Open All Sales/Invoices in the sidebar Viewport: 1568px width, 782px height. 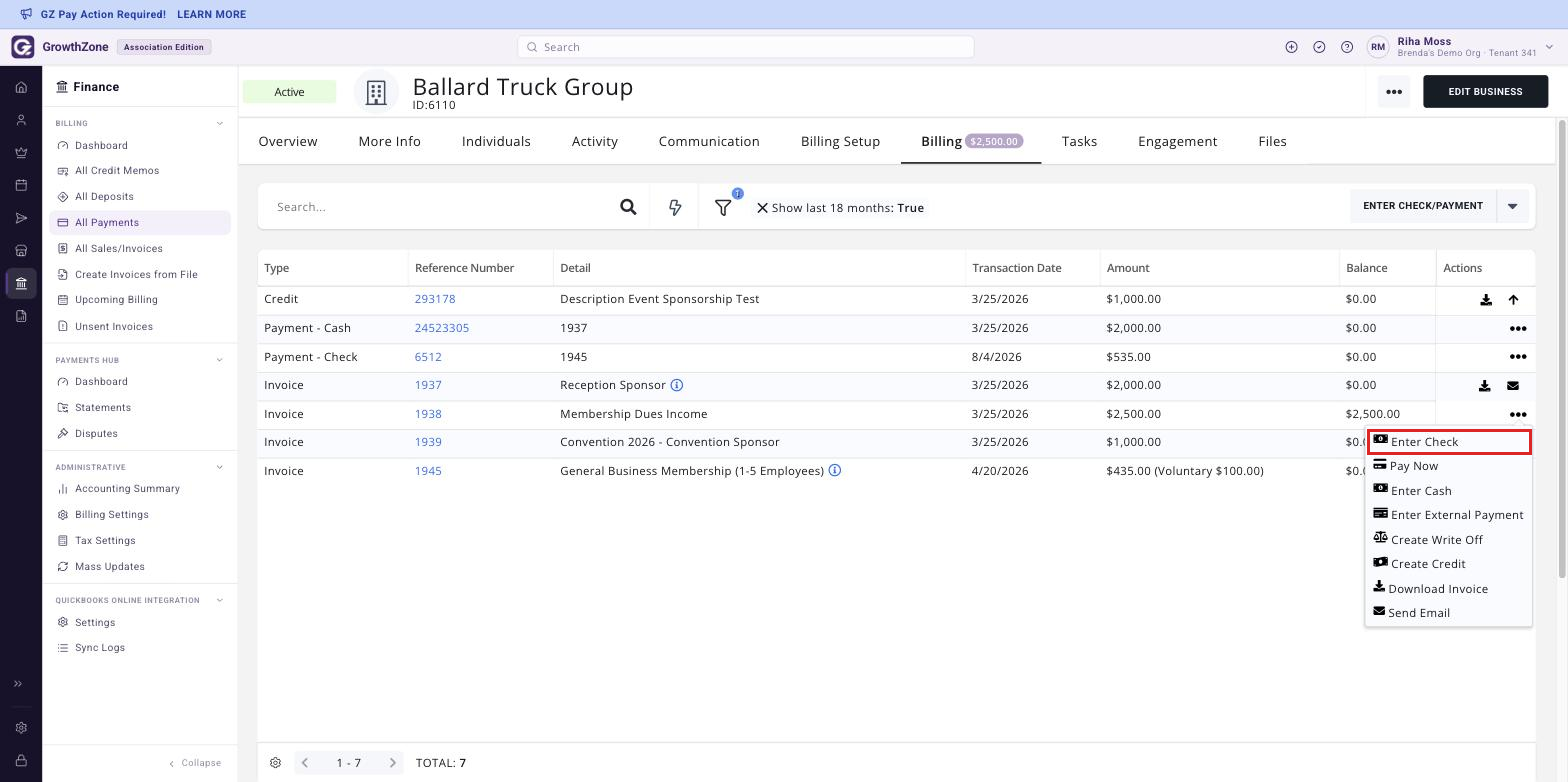[x=140, y=249]
